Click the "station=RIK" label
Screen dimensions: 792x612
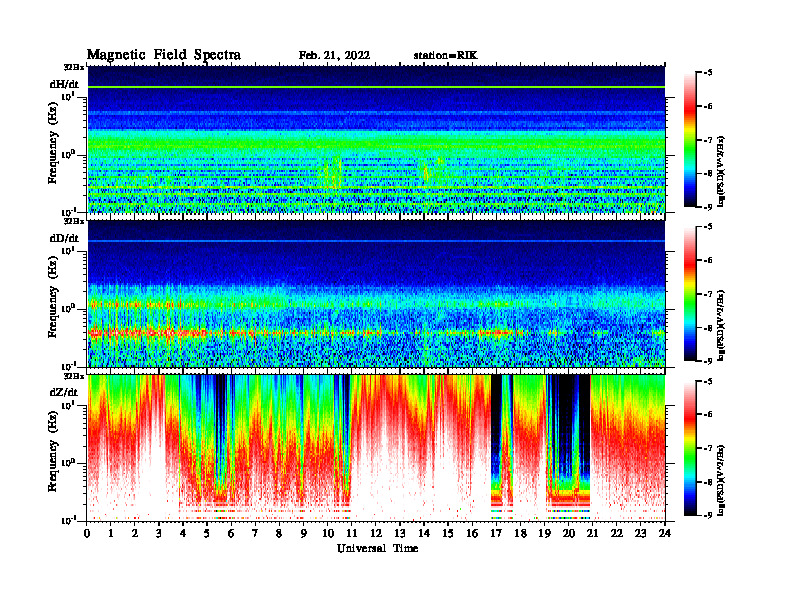(445, 56)
